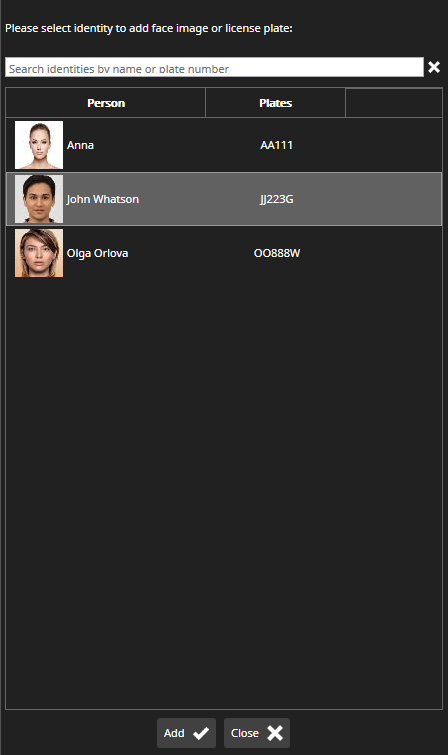This screenshot has width=448, height=755.
Task: Click empty area below the identity list
Action: 224,491
